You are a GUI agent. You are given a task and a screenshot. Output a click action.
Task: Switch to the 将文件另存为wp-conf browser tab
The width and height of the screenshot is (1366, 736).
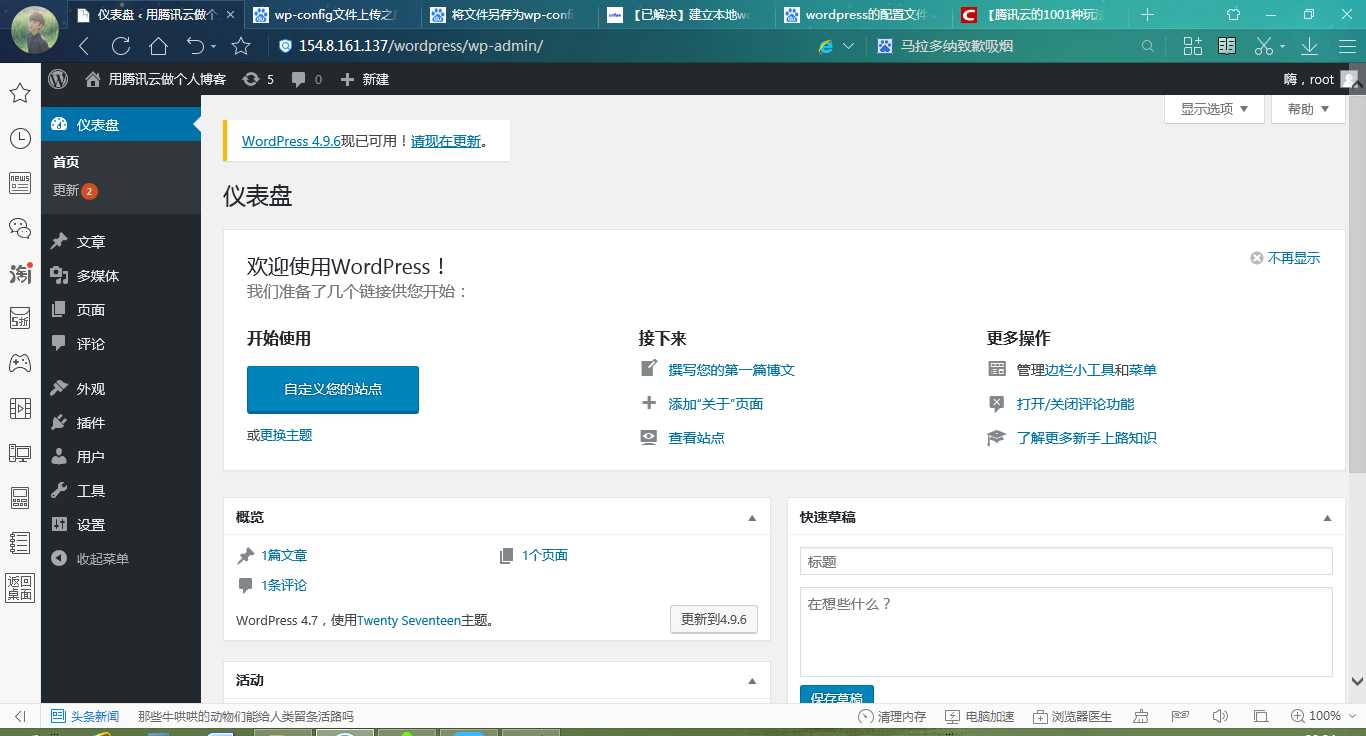click(510, 15)
